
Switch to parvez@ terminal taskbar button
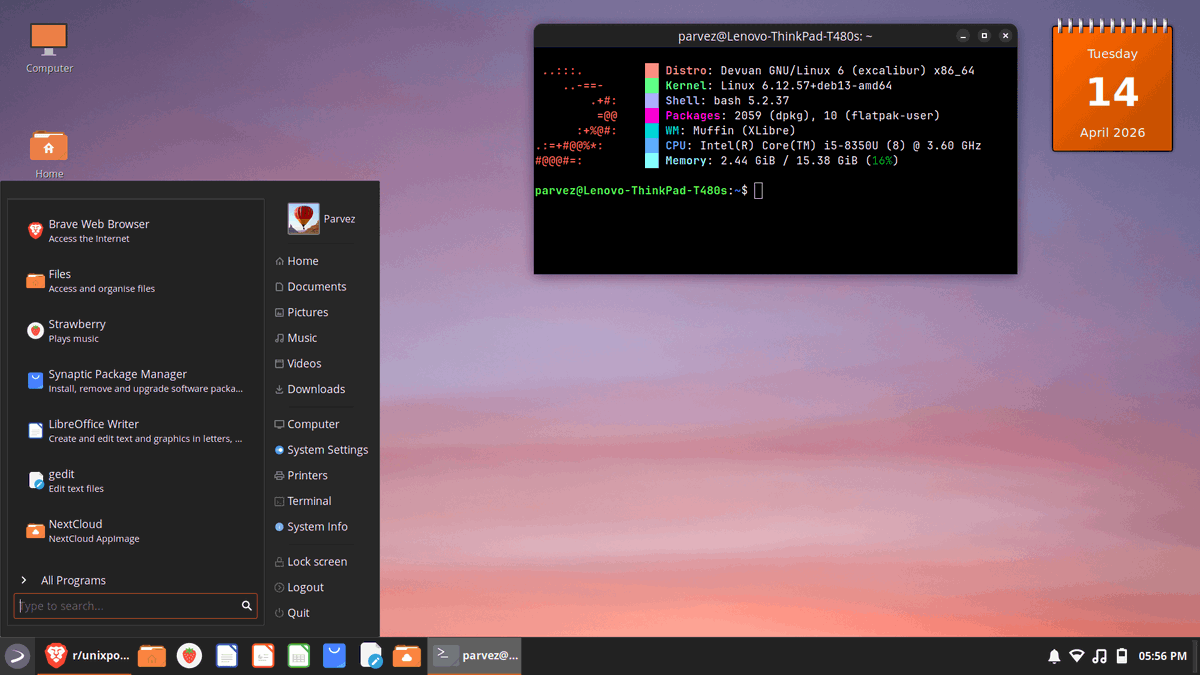(475, 656)
